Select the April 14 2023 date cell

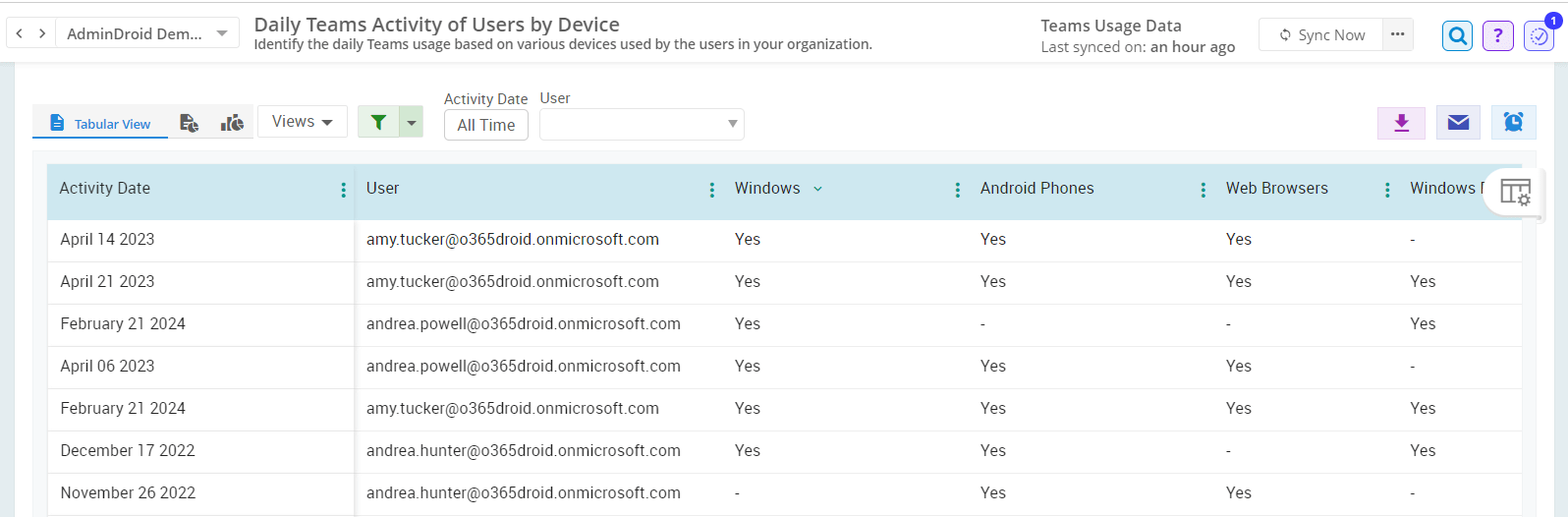[x=107, y=240]
